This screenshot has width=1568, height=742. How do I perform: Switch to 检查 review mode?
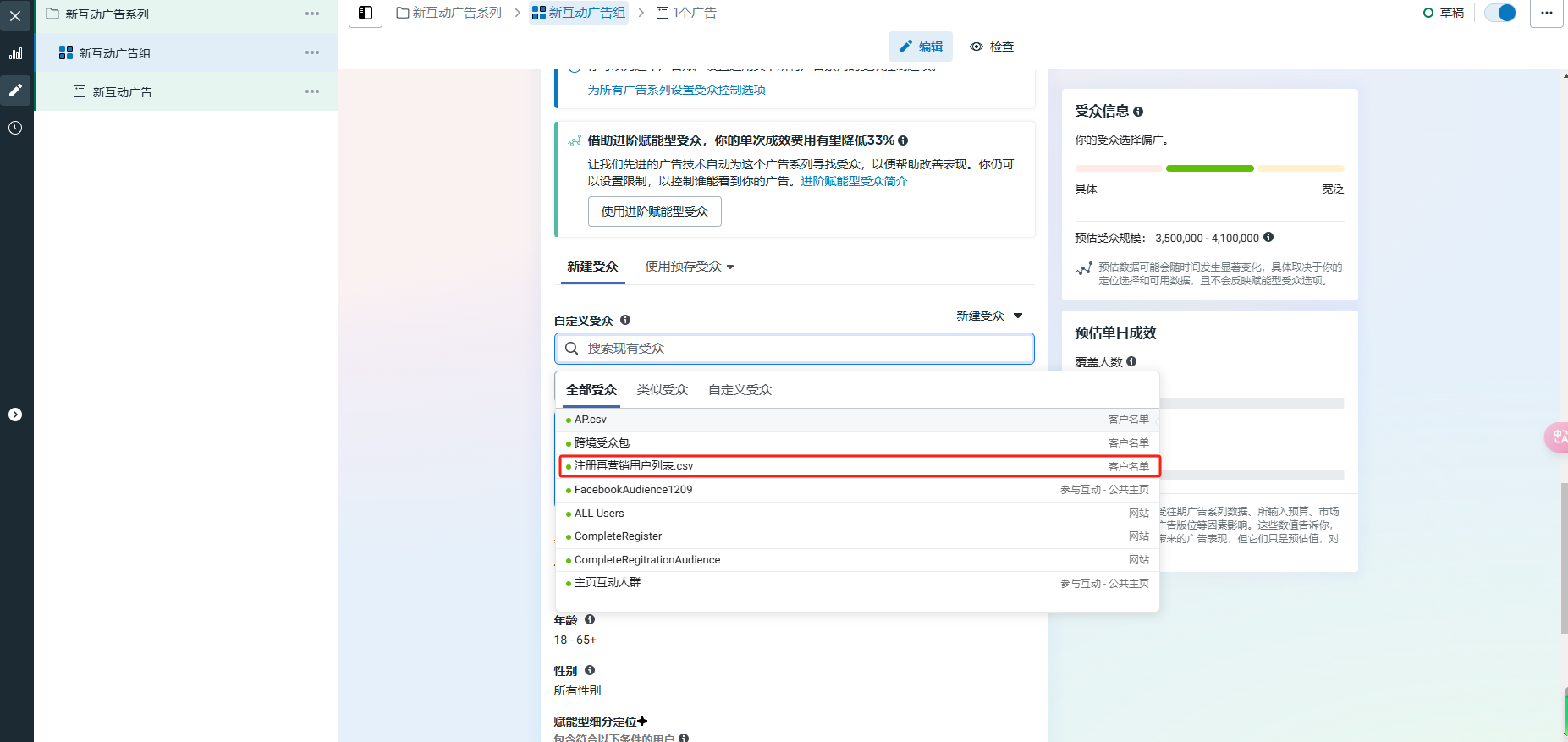992,47
